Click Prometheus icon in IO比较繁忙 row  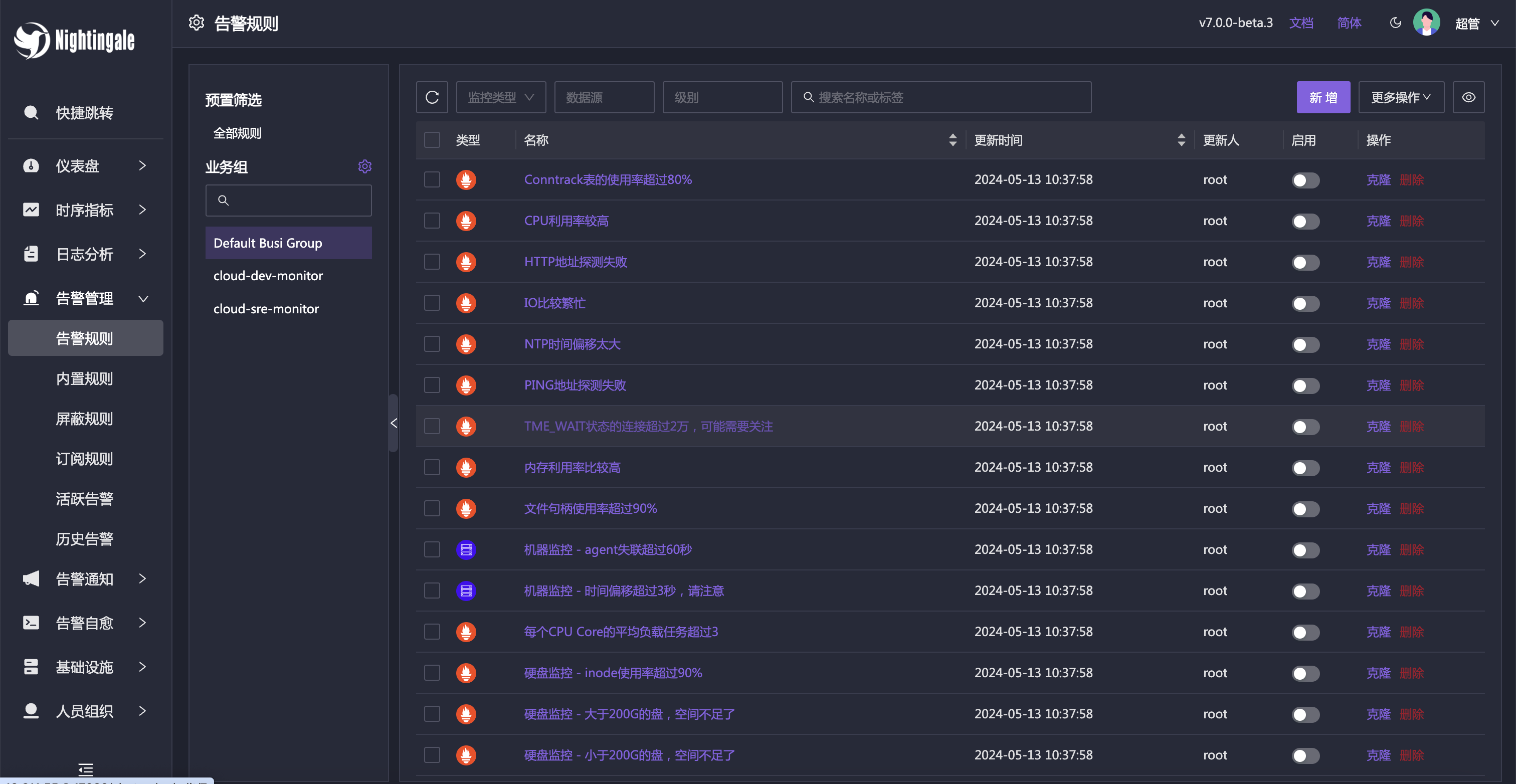(466, 303)
